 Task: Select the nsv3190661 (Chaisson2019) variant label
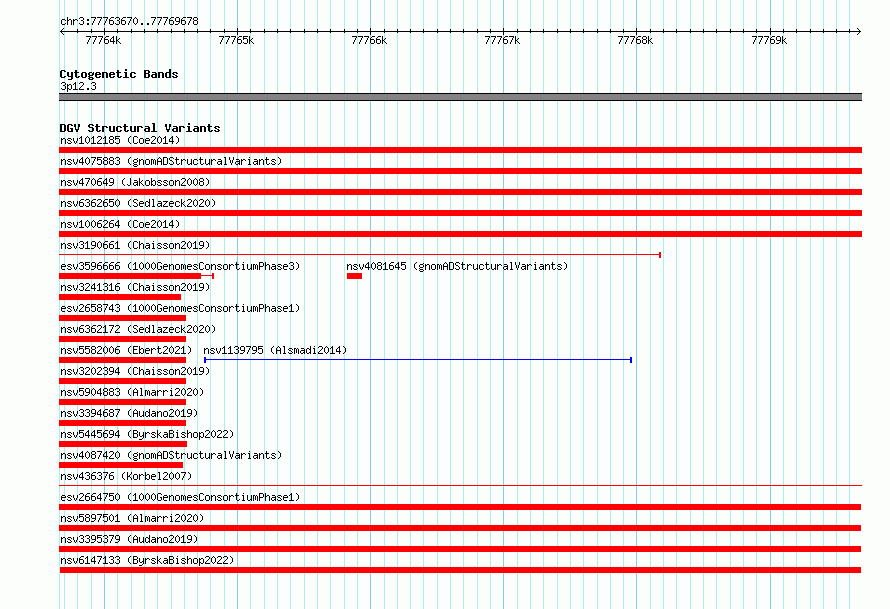pos(135,245)
